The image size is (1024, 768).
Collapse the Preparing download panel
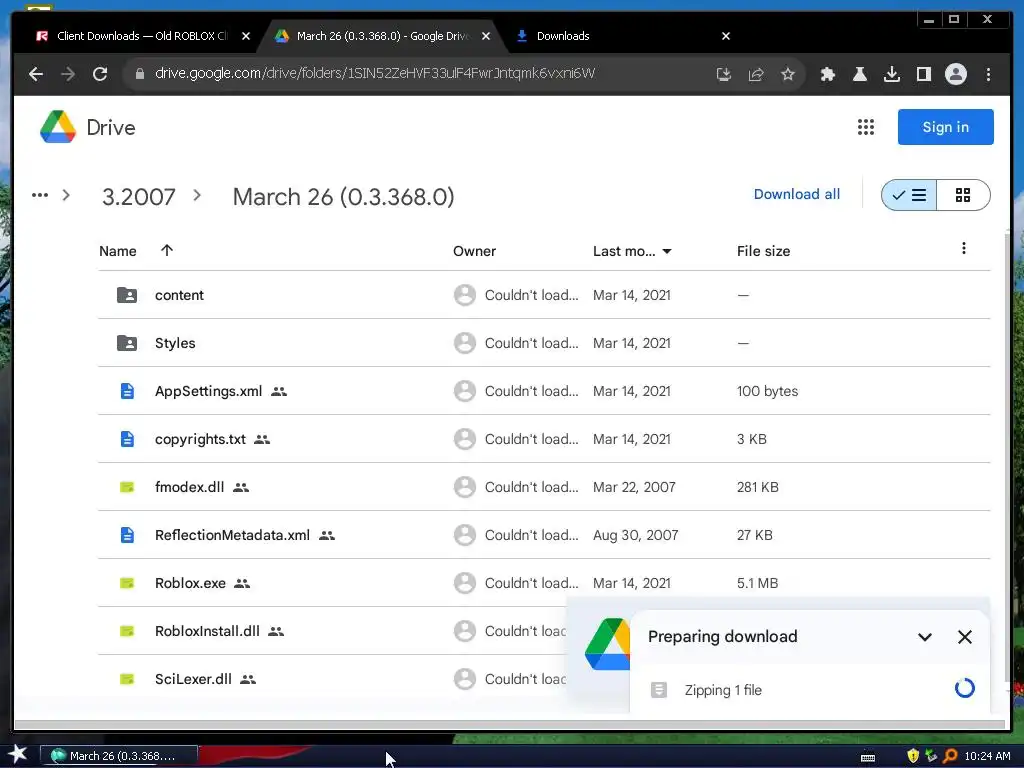click(x=925, y=637)
